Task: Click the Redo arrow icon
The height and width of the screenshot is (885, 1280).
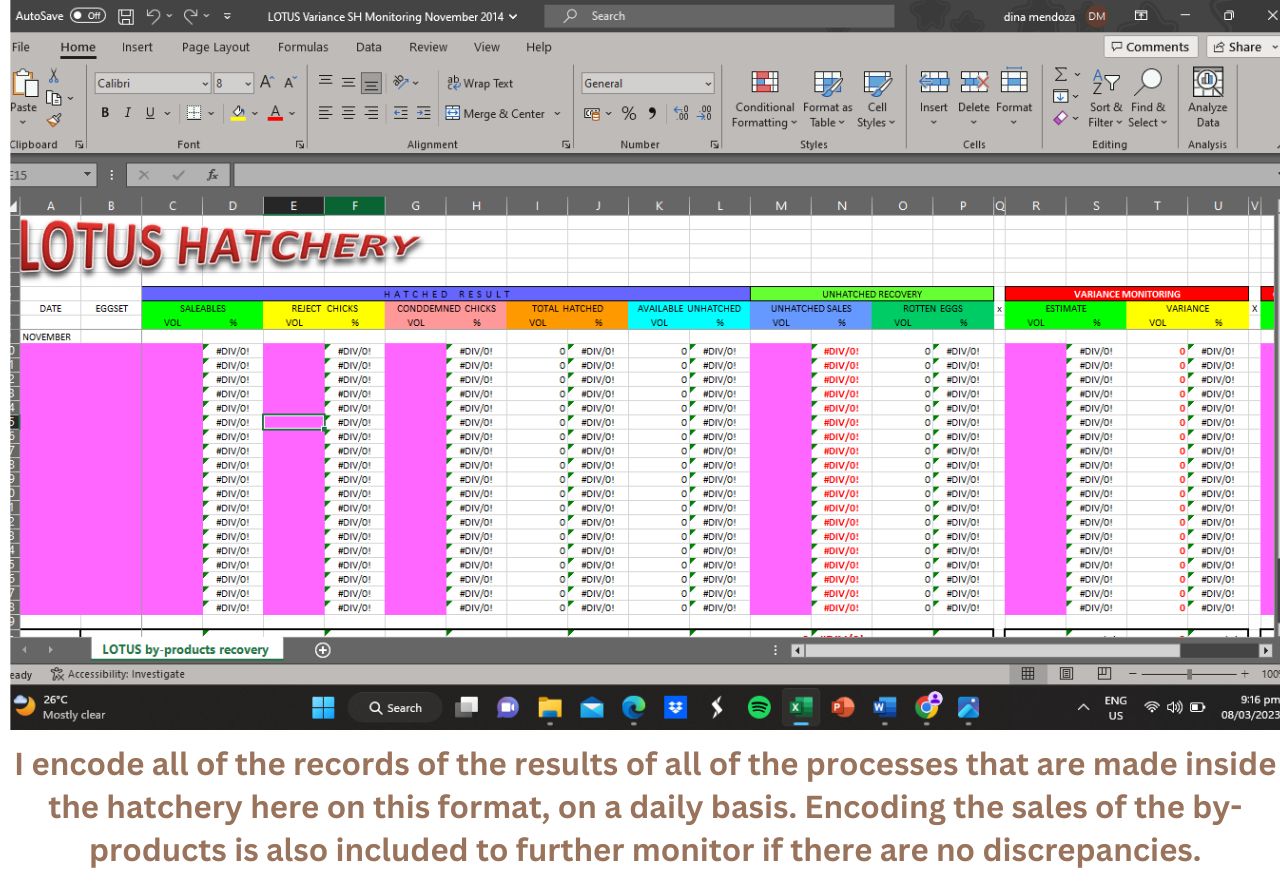Action: (x=190, y=16)
